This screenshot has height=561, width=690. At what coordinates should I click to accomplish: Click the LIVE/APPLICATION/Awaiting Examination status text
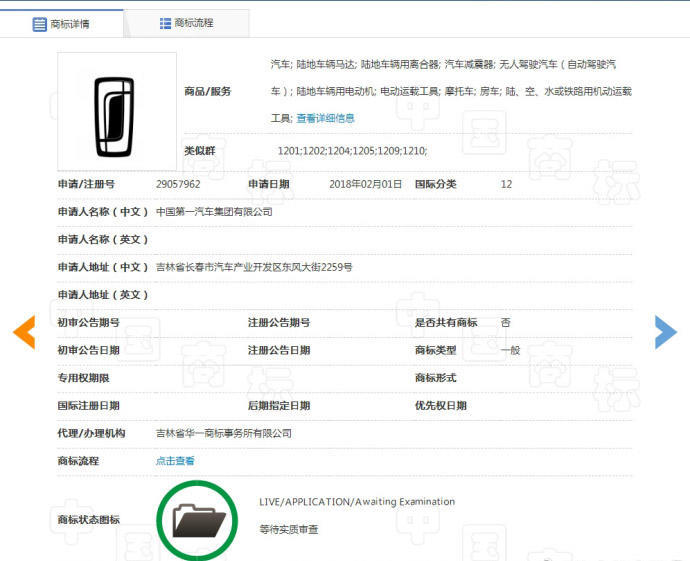tap(357, 502)
